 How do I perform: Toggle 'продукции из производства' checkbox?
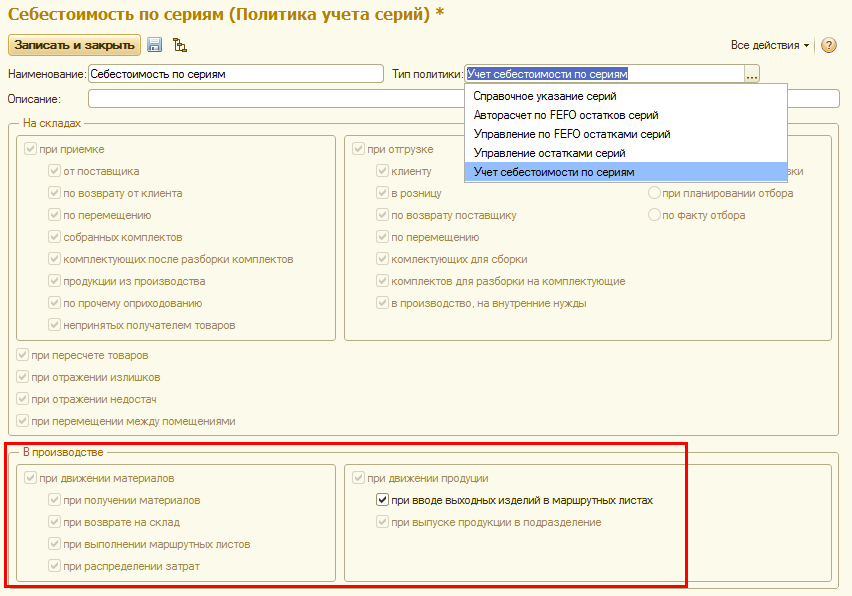(x=54, y=281)
